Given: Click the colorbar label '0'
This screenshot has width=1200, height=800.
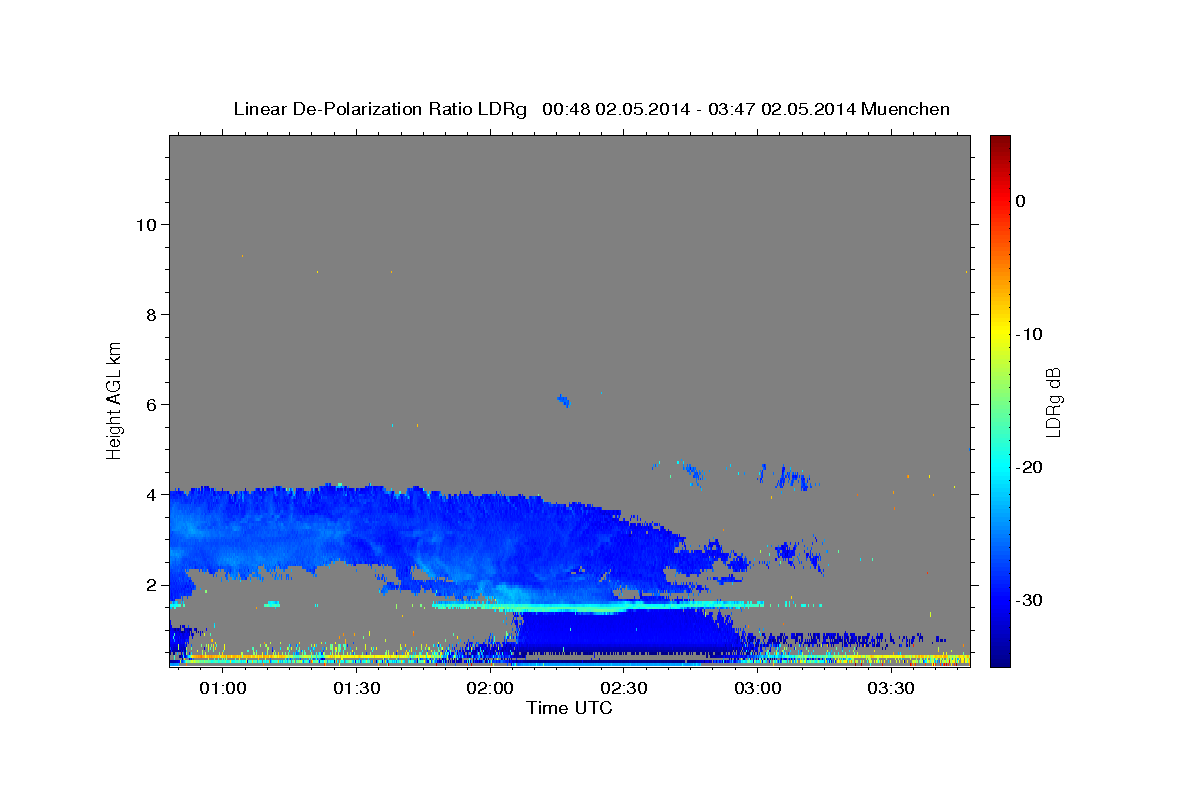Looking at the screenshot, I should point(1020,201).
